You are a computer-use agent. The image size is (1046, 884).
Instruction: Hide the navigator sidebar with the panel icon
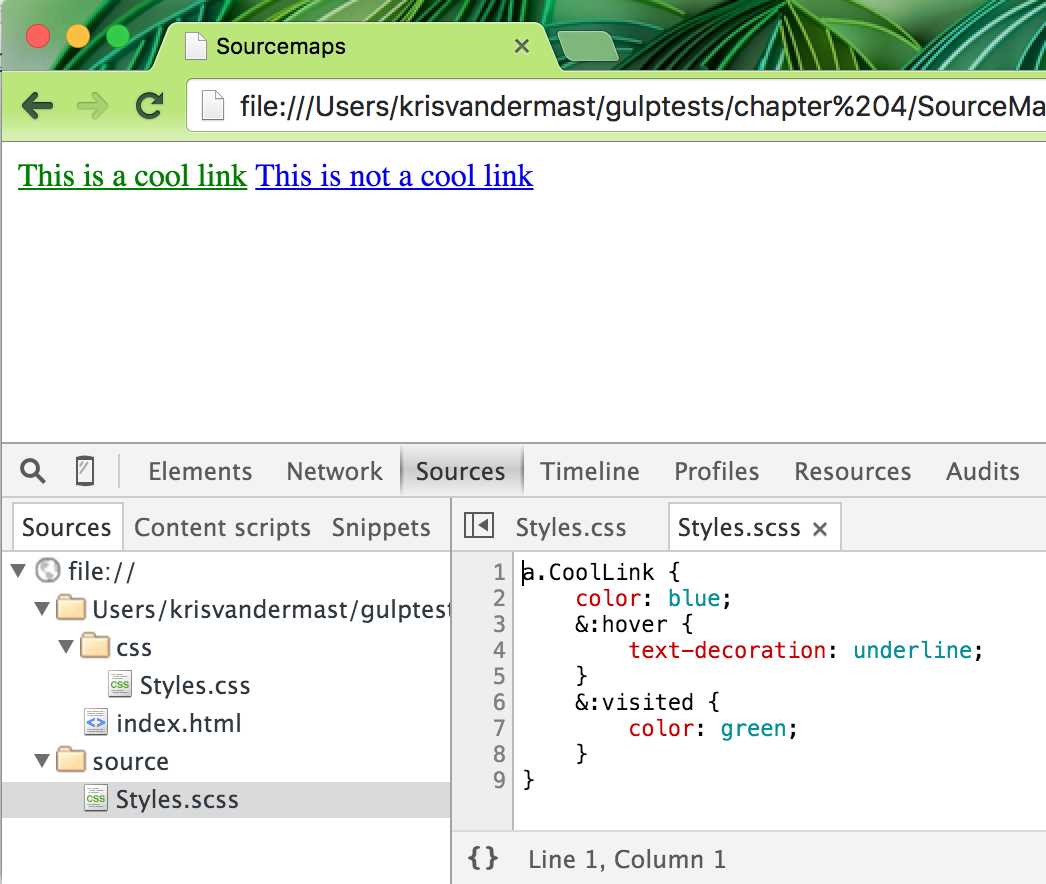[478, 525]
